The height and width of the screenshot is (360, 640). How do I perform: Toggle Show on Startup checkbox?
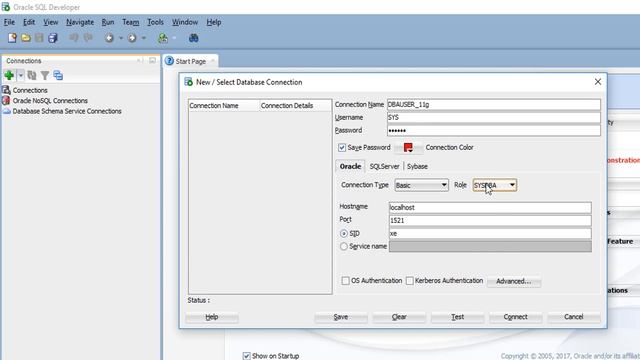click(x=247, y=356)
